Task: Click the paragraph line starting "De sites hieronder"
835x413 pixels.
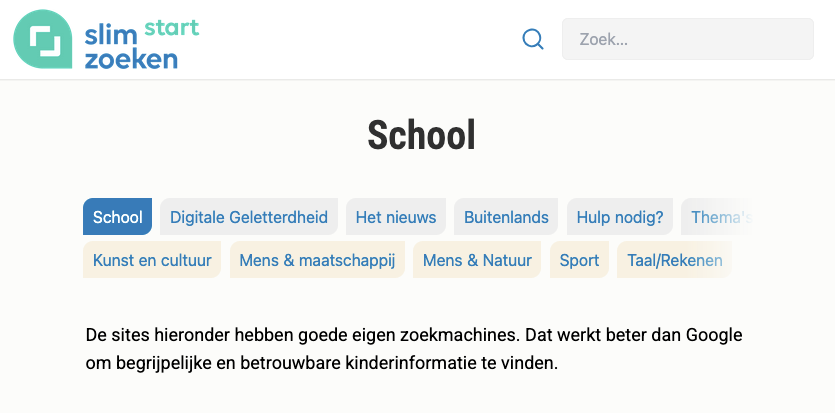Action: (x=414, y=335)
